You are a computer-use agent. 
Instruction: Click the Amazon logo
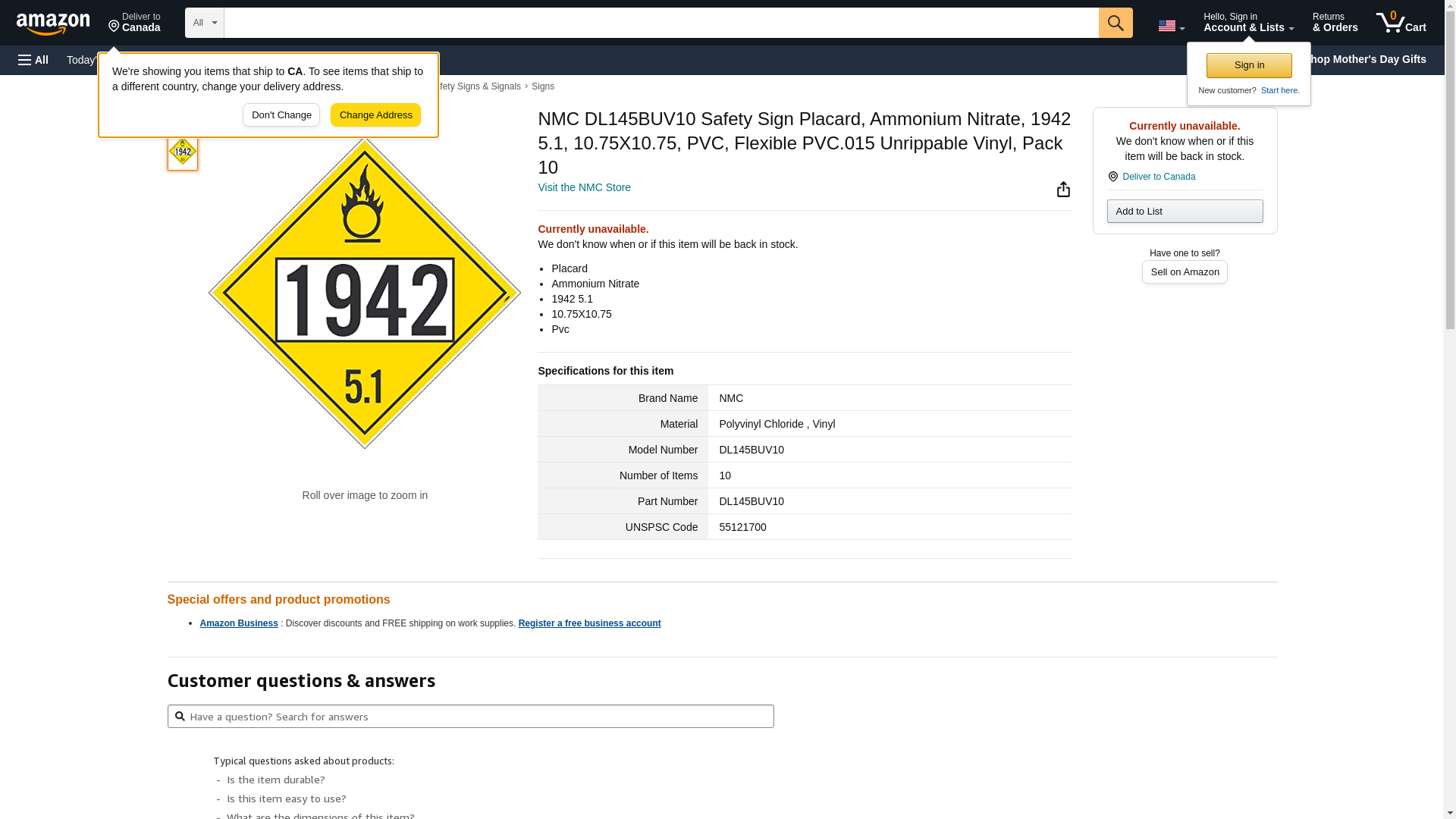click(53, 24)
